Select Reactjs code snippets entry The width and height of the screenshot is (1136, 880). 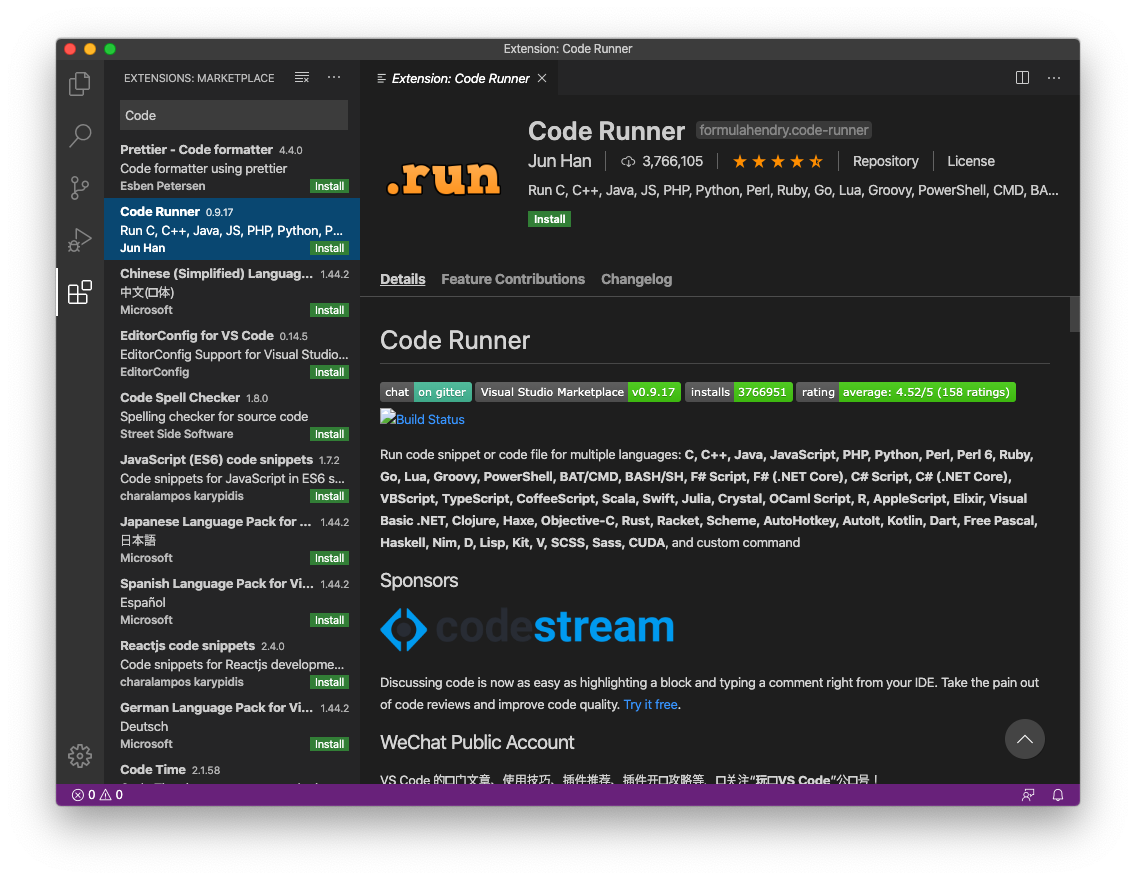point(232,663)
